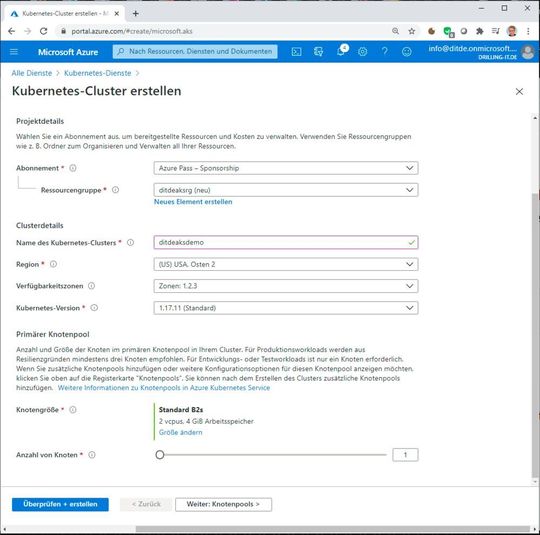The width and height of the screenshot is (540, 535).
Task: Focus the cluster name field ditdeaksdemo
Action: (x=286, y=243)
